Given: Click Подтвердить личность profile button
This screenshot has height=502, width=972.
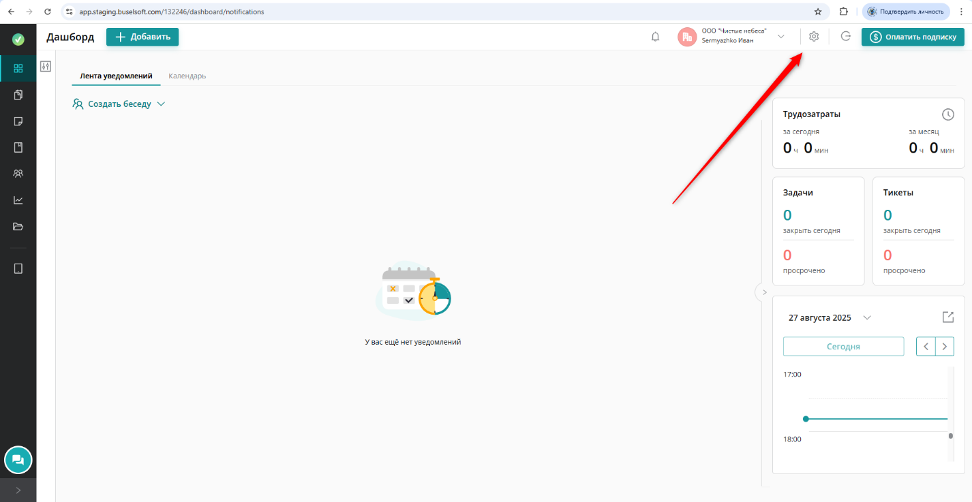Looking at the screenshot, I should click(x=906, y=11).
